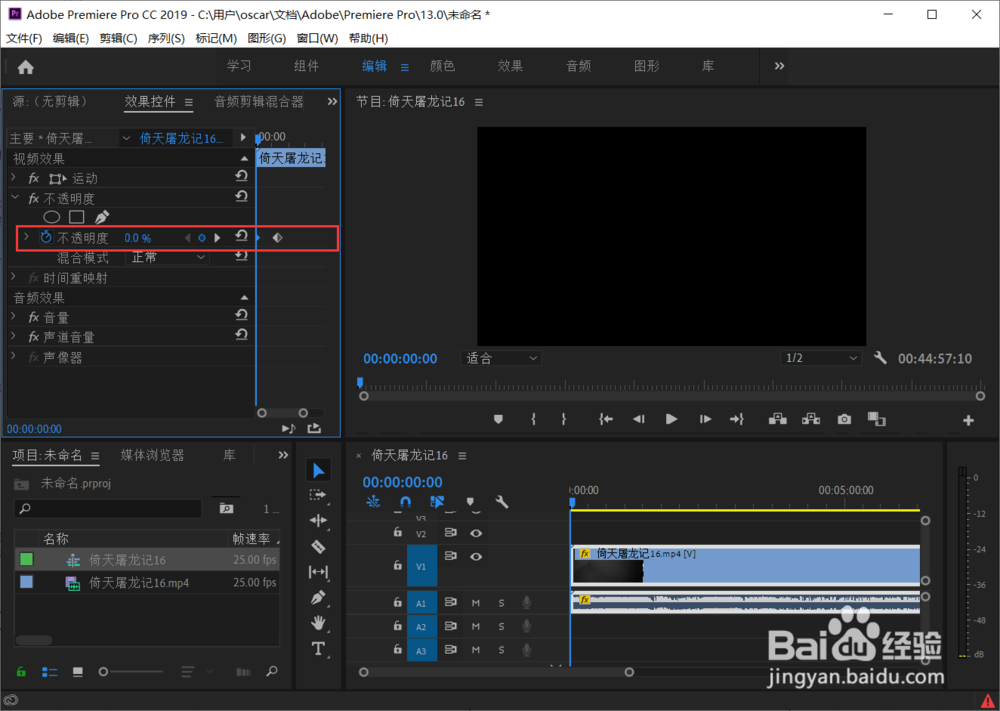The width and height of the screenshot is (1000, 711).
Task: Select the Selection tool arrow
Action: click(318, 471)
